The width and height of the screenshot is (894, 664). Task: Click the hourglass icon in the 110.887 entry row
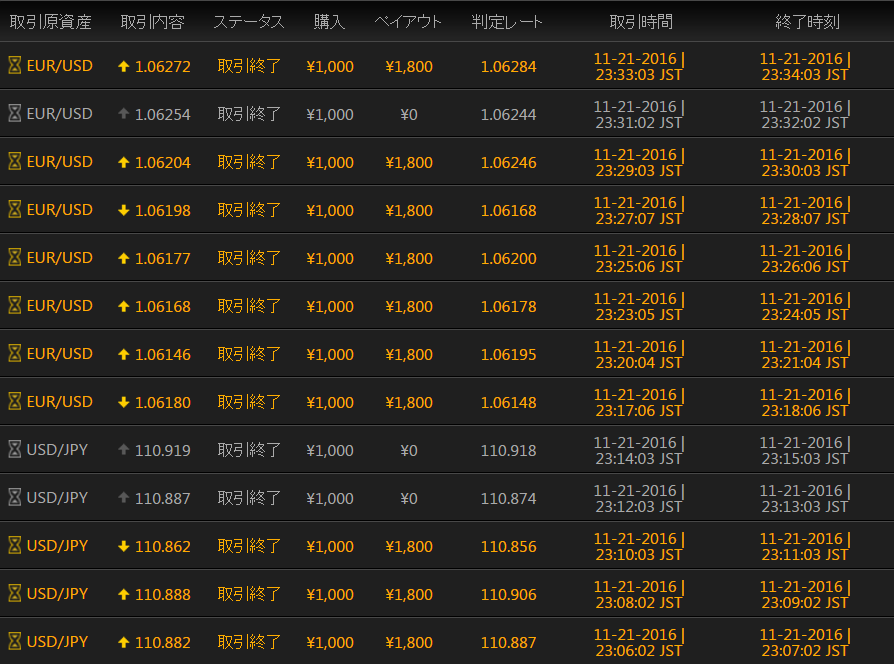(x=15, y=498)
